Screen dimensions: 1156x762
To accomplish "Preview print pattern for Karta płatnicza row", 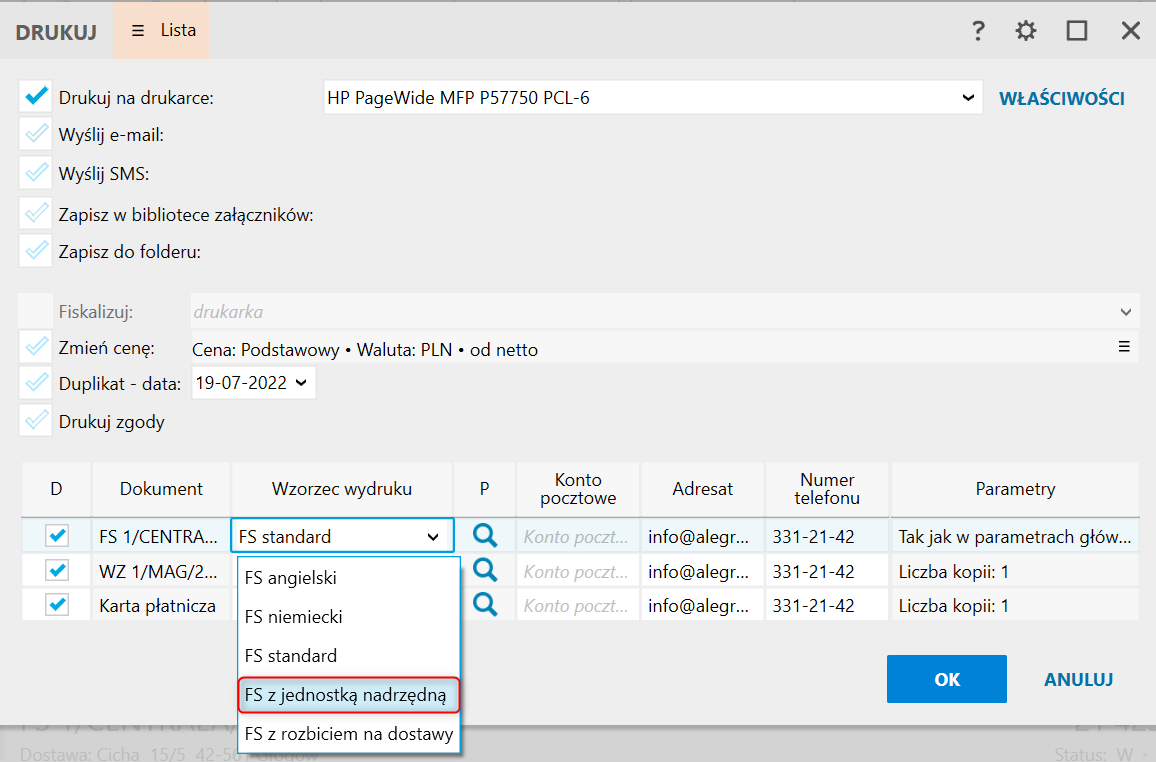I will click(x=484, y=605).
